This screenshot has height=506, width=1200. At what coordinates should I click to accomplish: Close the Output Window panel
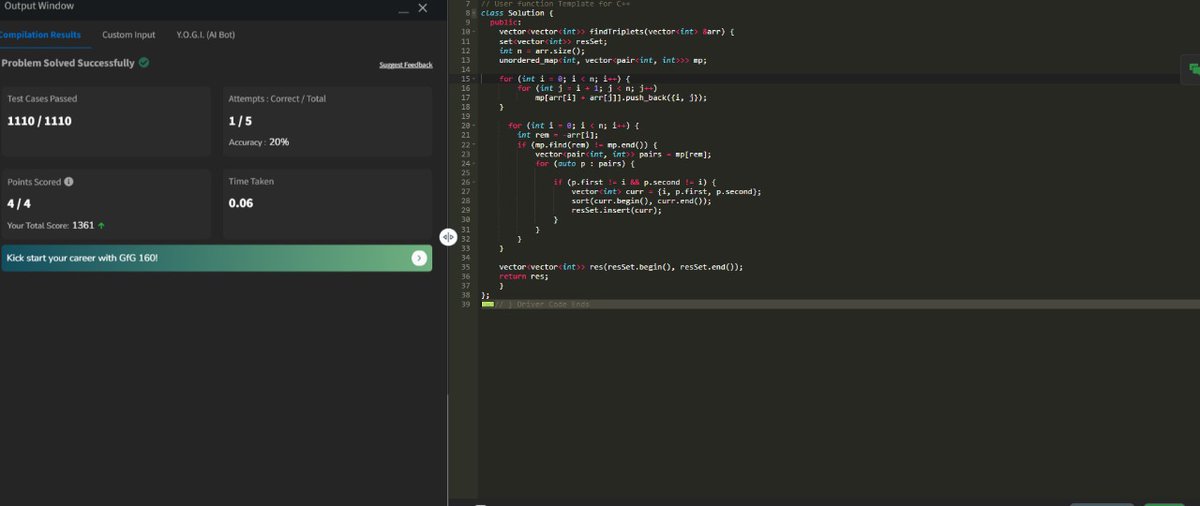[x=422, y=8]
